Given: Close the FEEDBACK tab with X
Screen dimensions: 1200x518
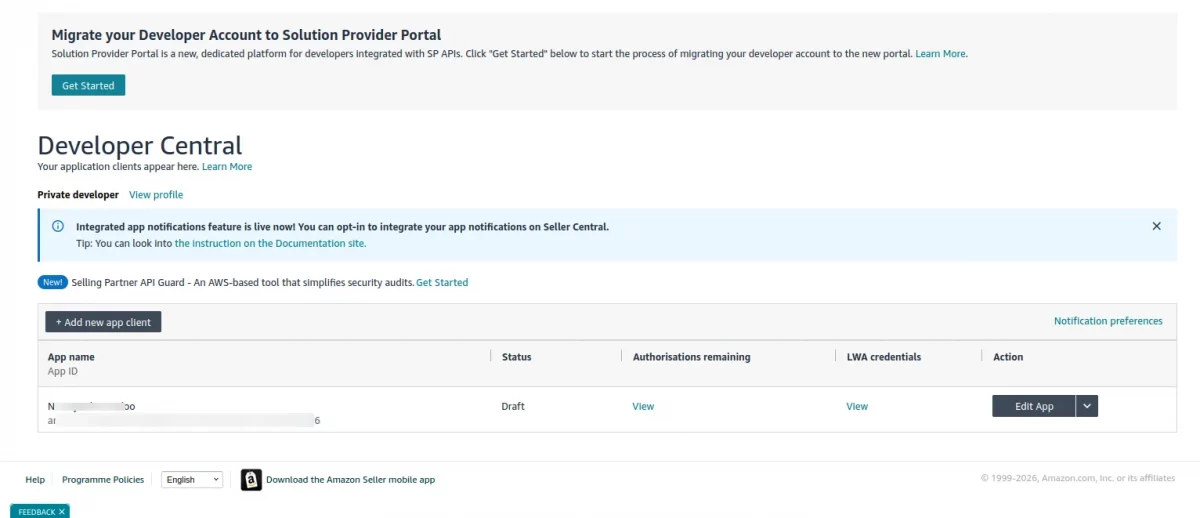Looking at the screenshot, I should coord(61,512).
